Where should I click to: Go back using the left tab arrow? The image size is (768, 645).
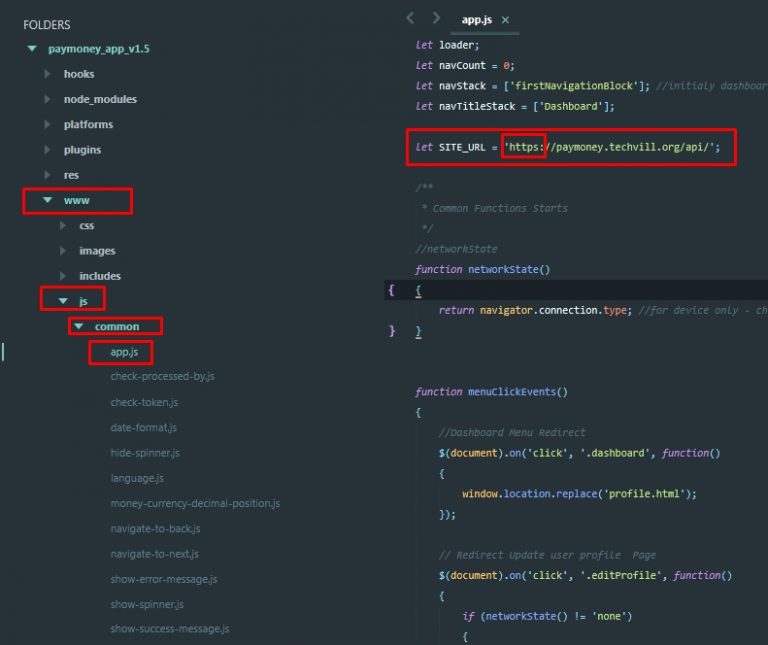(x=410, y=18)
